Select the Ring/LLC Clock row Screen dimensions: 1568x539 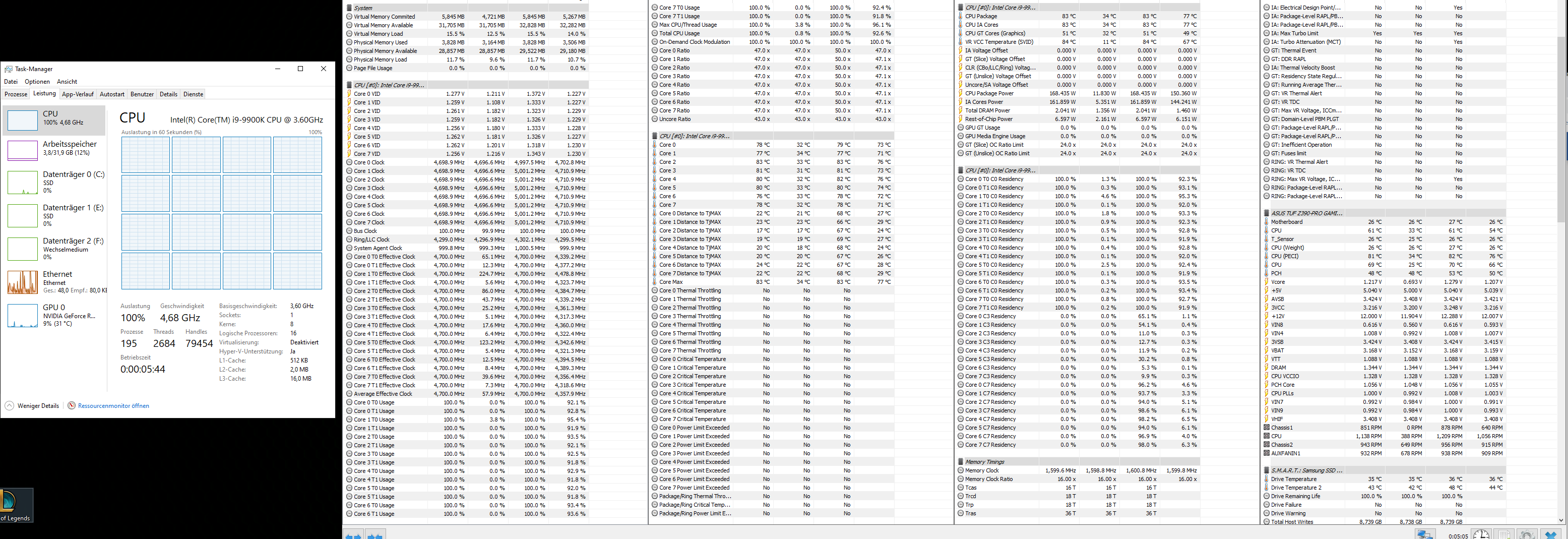[466, 239]
